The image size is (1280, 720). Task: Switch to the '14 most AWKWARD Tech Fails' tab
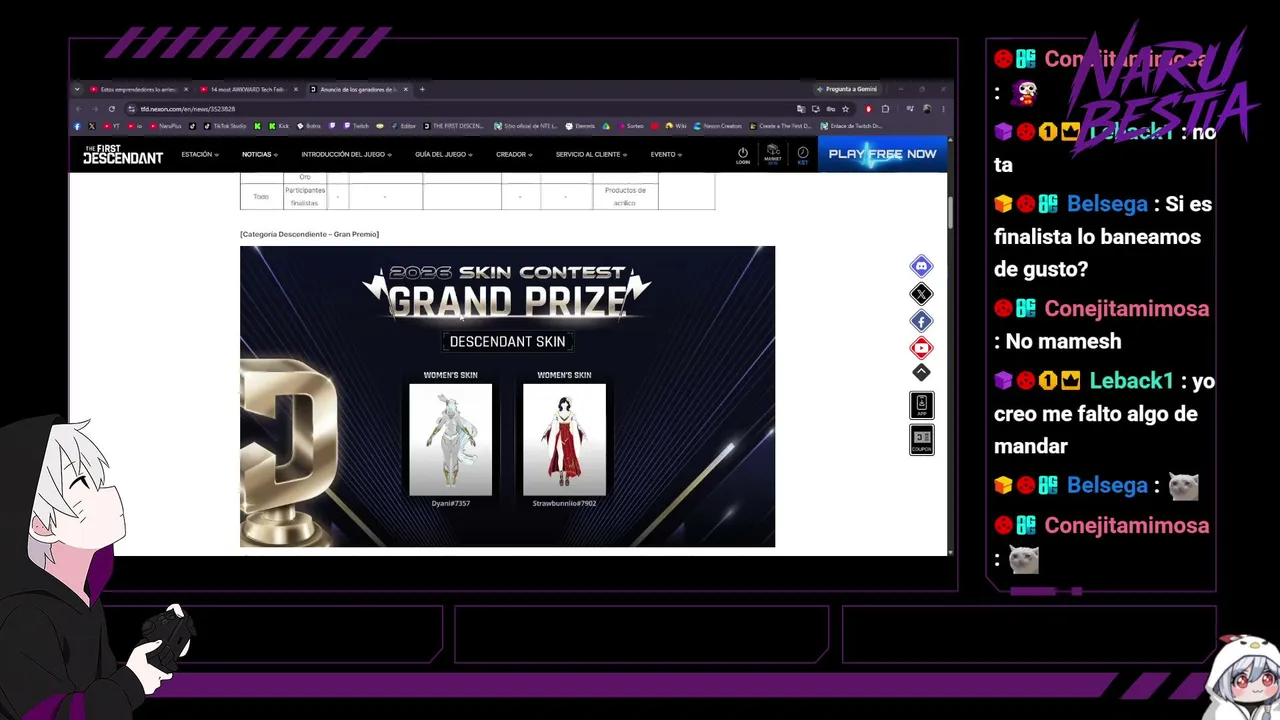247,89
